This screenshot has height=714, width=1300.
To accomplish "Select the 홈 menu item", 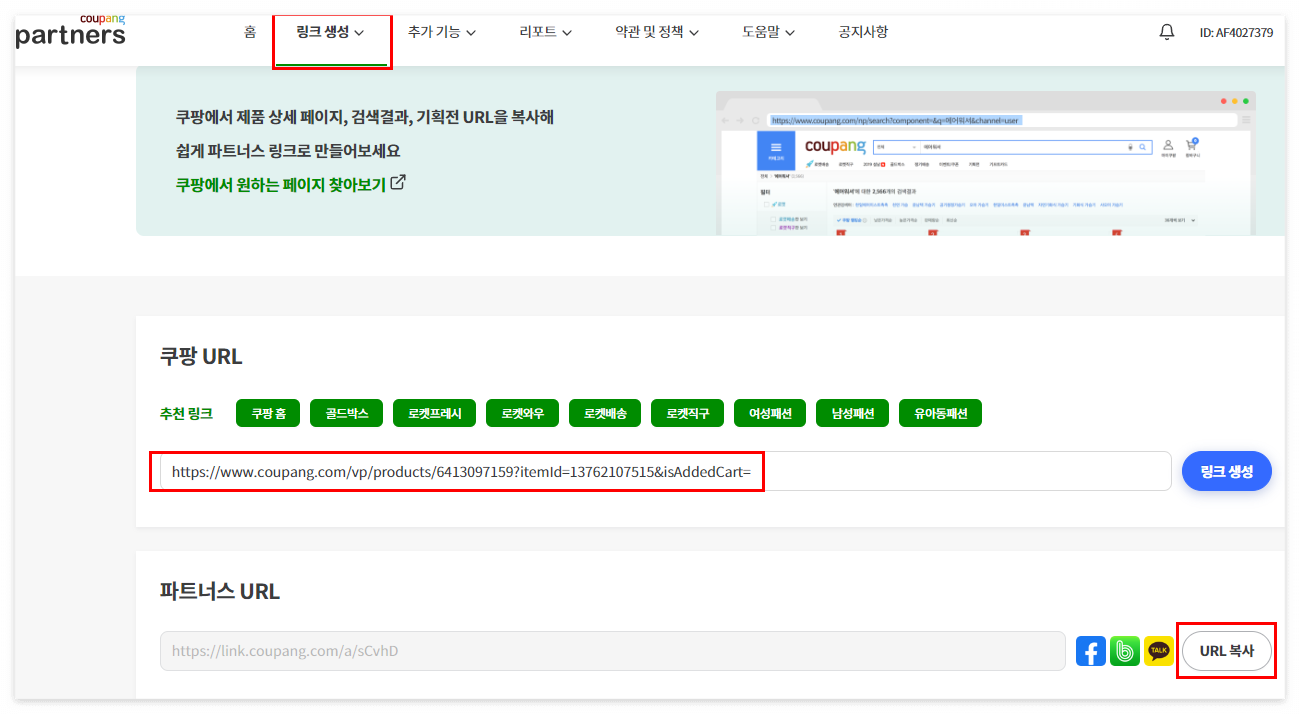I will (248, 31).
